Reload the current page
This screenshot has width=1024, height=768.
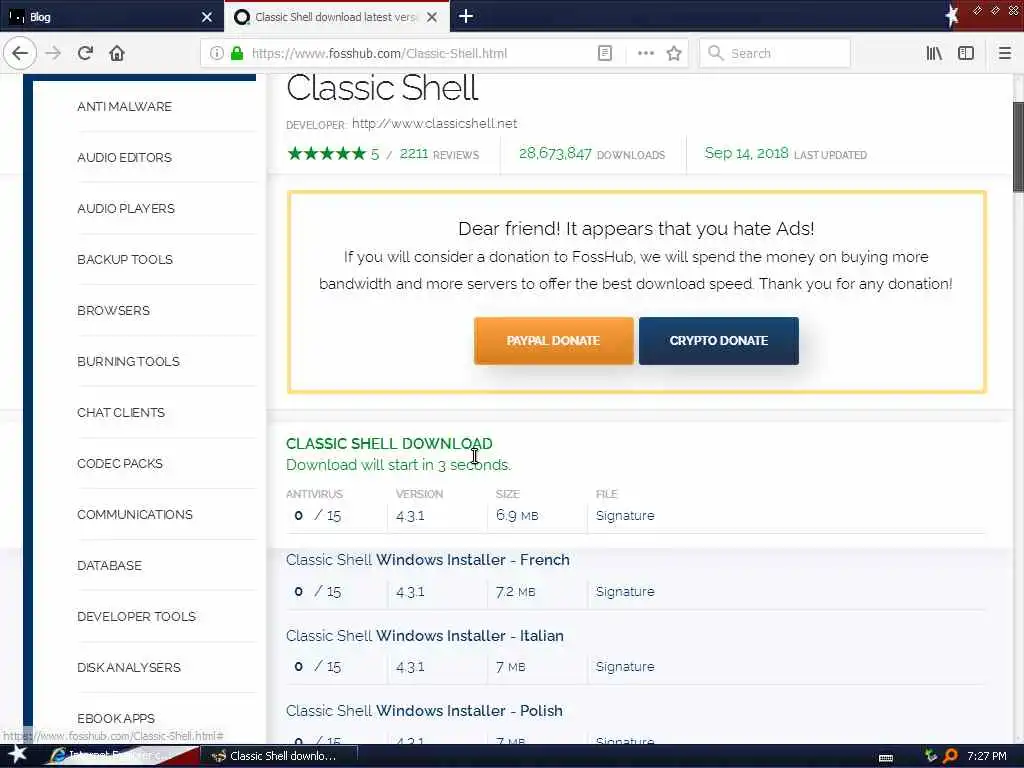(x=85, y=53)
